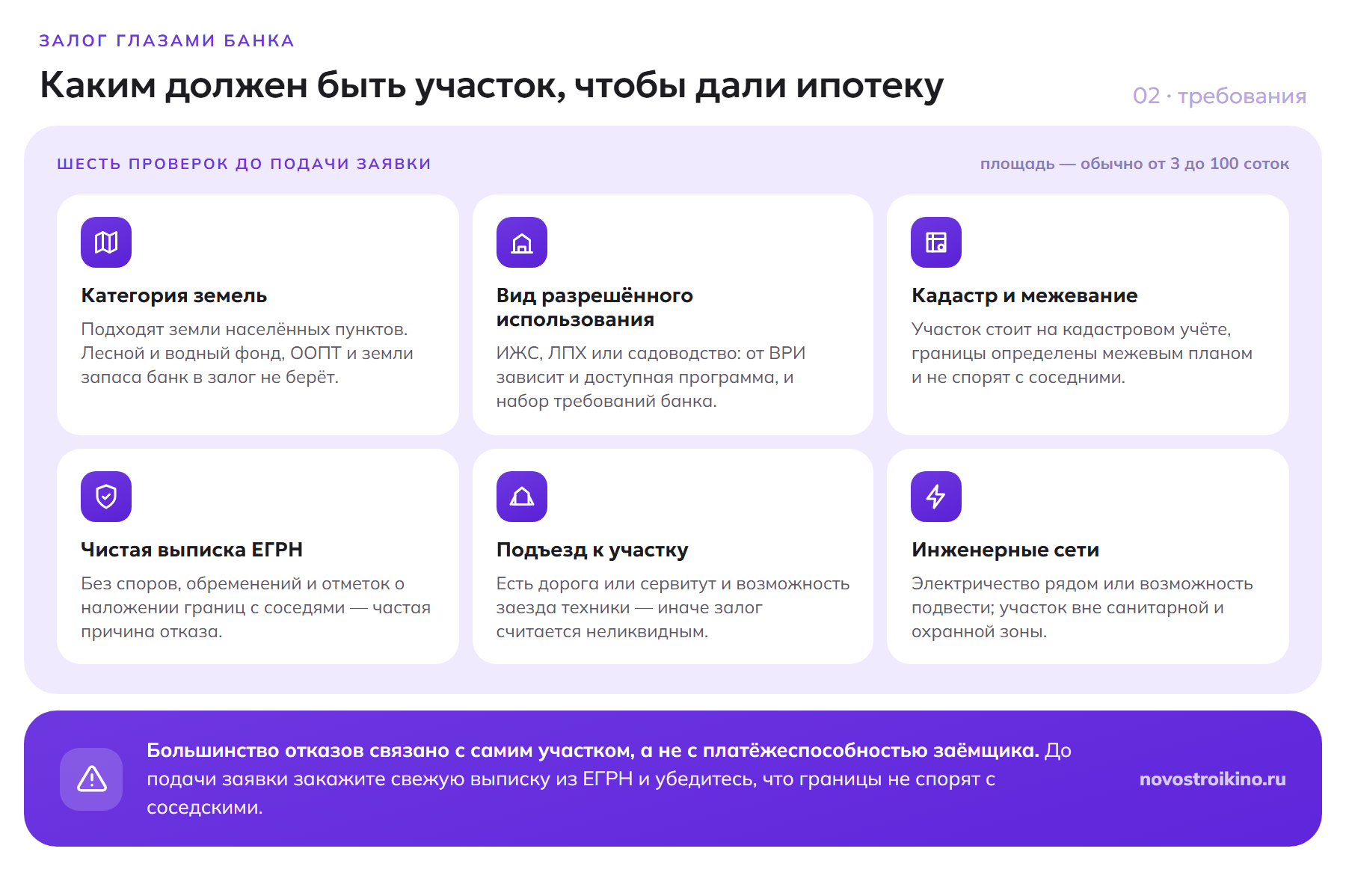Screen dimensions: 1346x896
Task: Click the shield check icon above Чистая выписка ЕГРН
Action: click(106, 497)
